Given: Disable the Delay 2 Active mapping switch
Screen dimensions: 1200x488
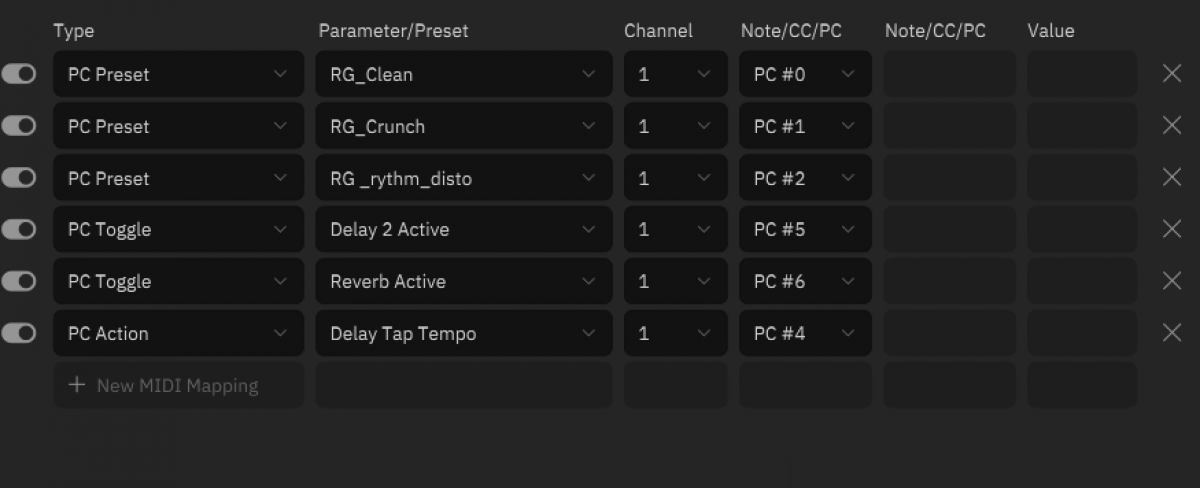Looking at the screenshot, I should [x=19, y=229].
